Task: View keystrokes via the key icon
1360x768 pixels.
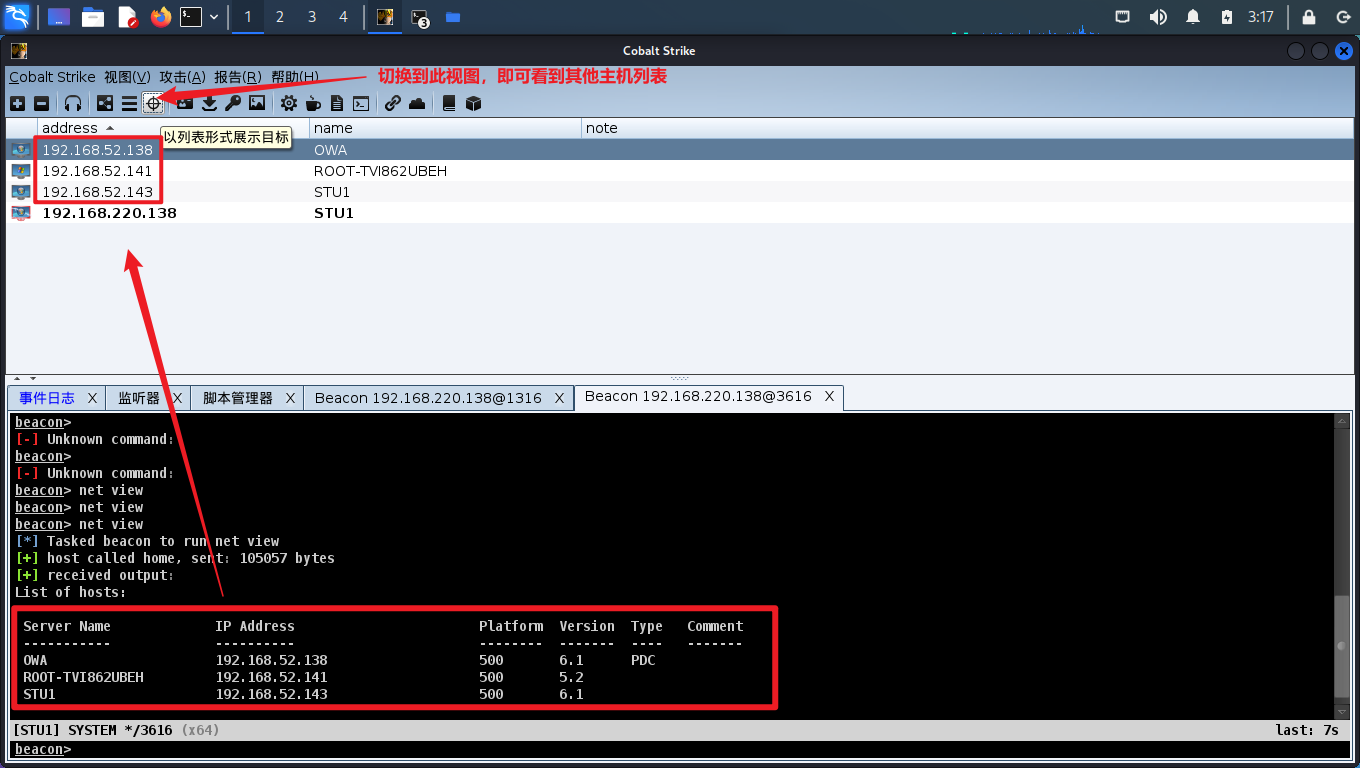Action: 233,103
